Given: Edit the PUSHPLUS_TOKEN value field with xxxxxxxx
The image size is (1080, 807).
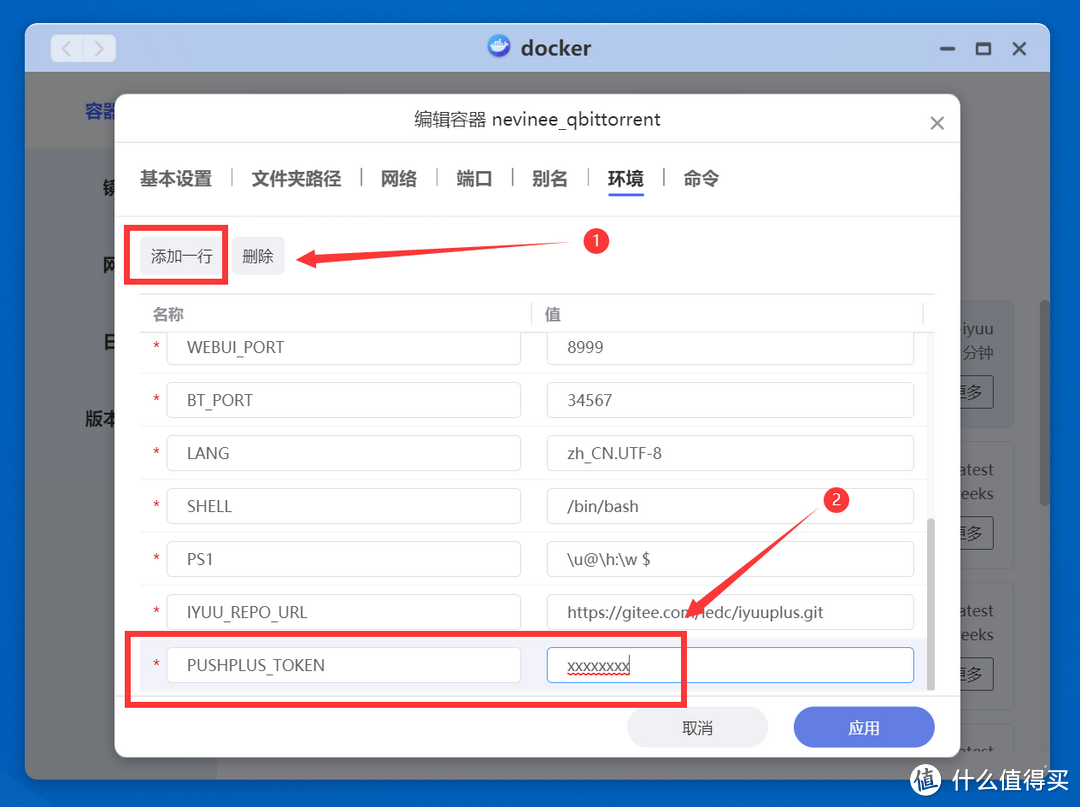Looking at the screenshot, I should (730, 665).
